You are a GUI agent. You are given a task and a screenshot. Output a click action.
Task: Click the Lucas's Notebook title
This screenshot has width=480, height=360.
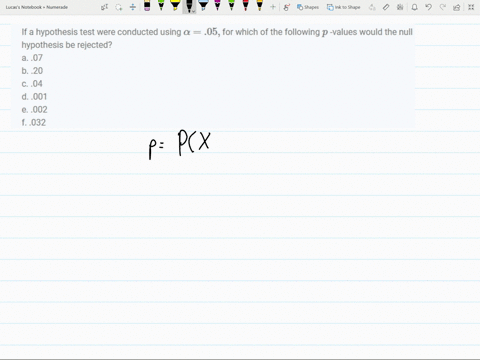[x=37, y=7]
